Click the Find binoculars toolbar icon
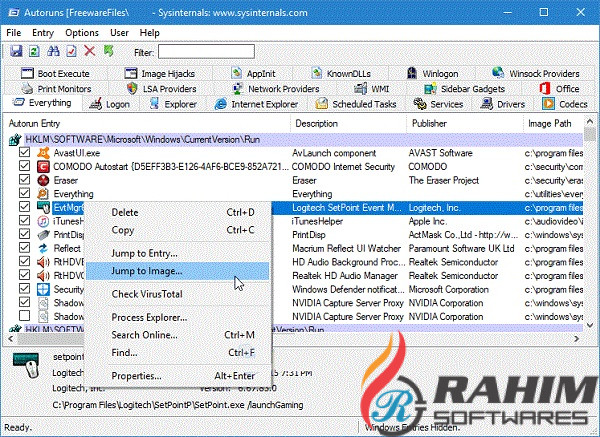The image size is (600, 437). coord(52,51)
